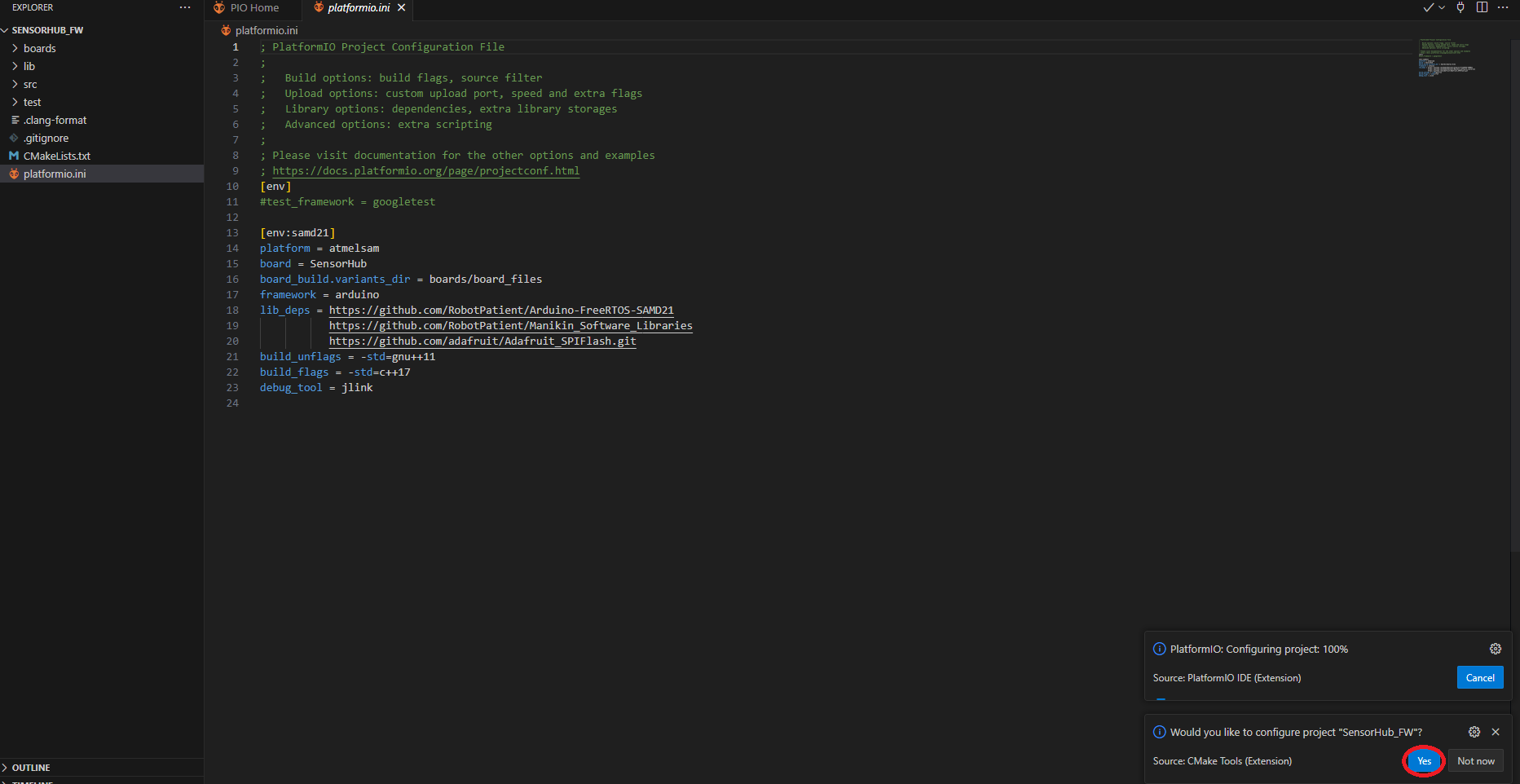Open Explorer panel more actions ellipsis
The image size is (1520, 784).
pos(185,7)
